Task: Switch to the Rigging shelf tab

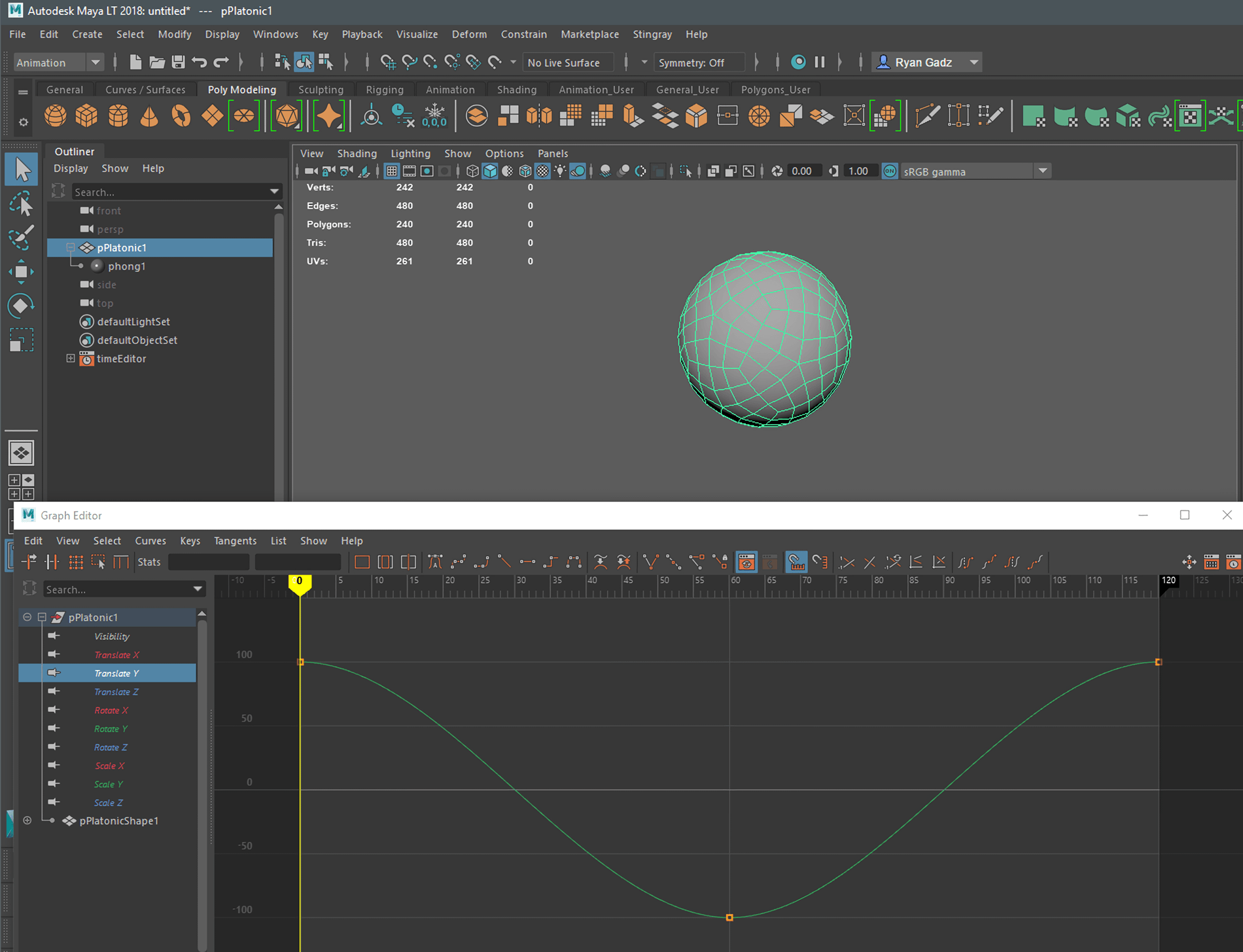Action: point(385,90)
